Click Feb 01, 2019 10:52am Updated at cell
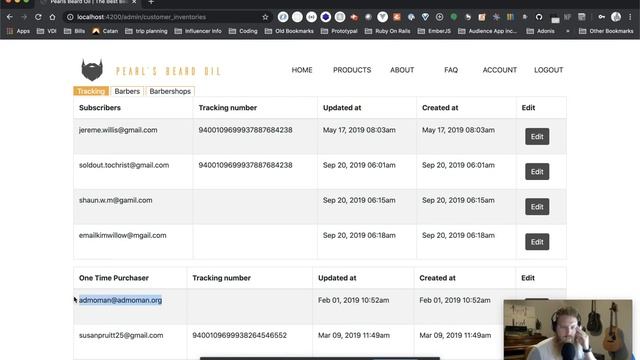Screen dimensions: 640x360 (353, 300)
